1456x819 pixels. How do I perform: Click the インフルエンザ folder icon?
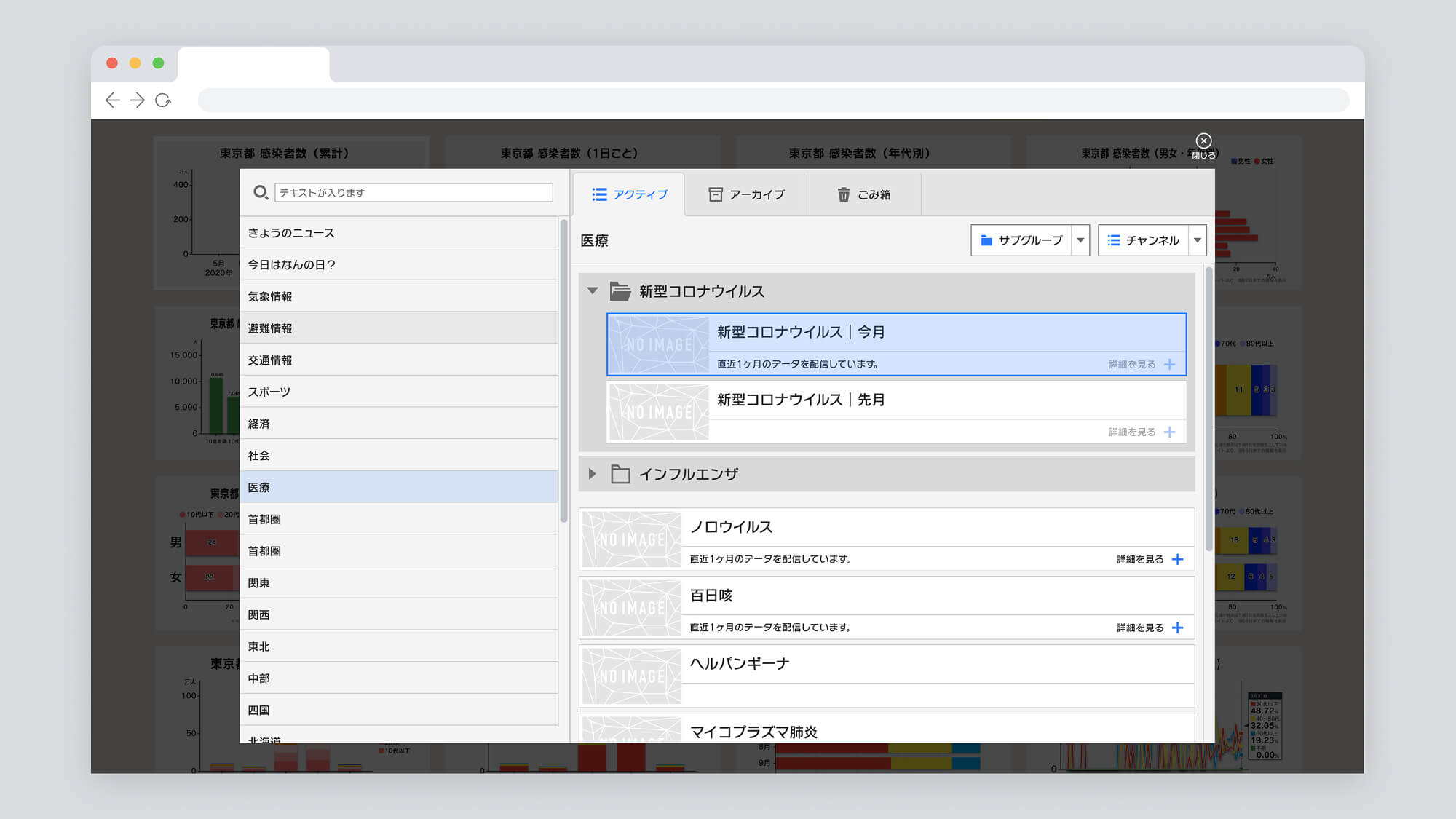coord(620,474)
